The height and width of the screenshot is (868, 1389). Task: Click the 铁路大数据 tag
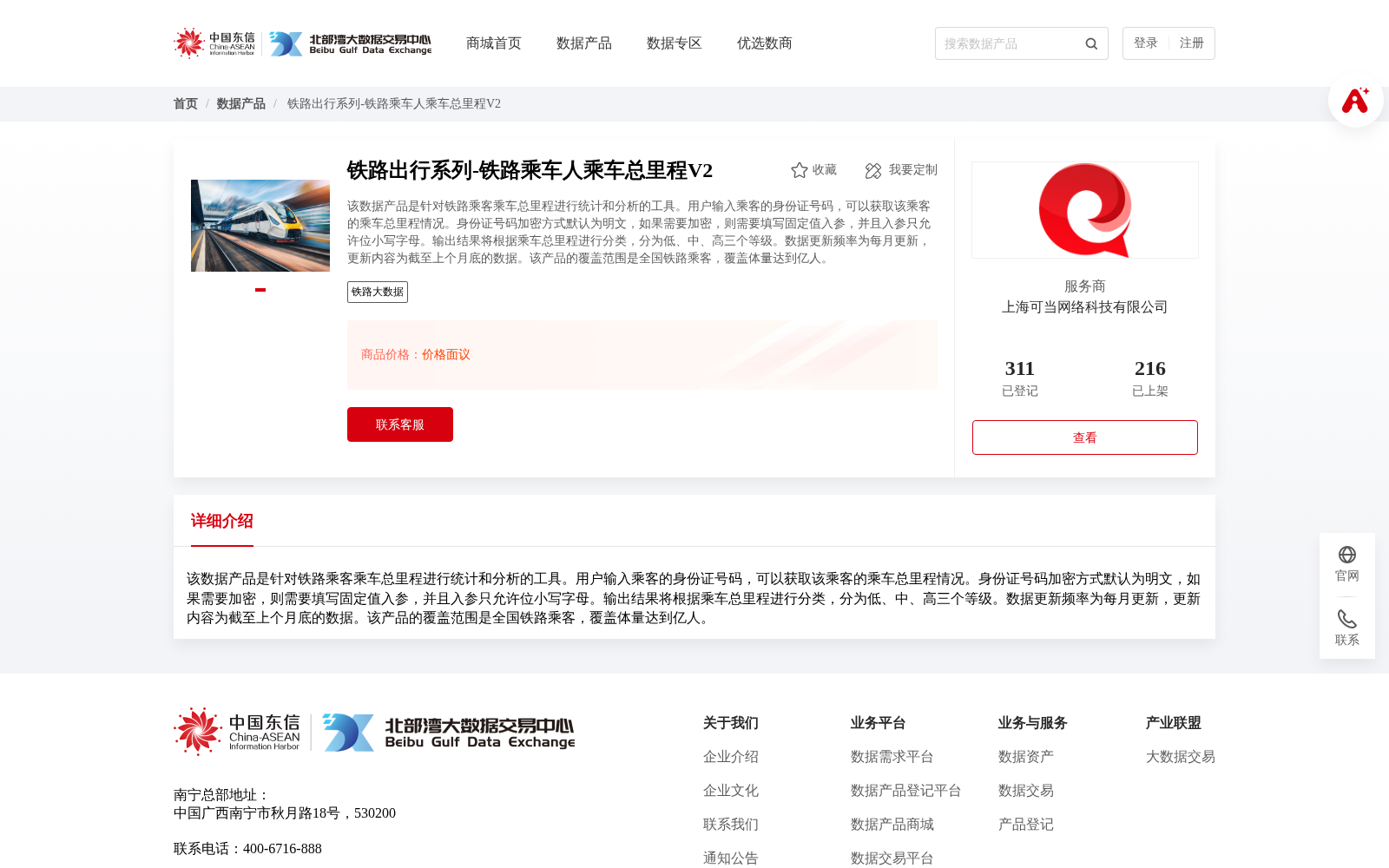378,292
